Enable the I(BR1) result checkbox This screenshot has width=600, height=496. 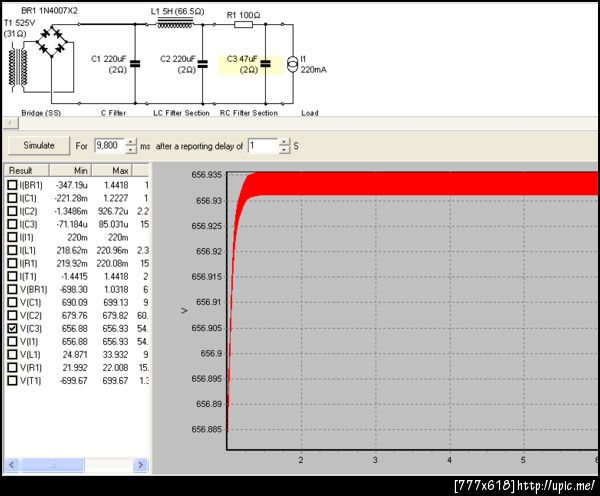[x=13, y=185]
